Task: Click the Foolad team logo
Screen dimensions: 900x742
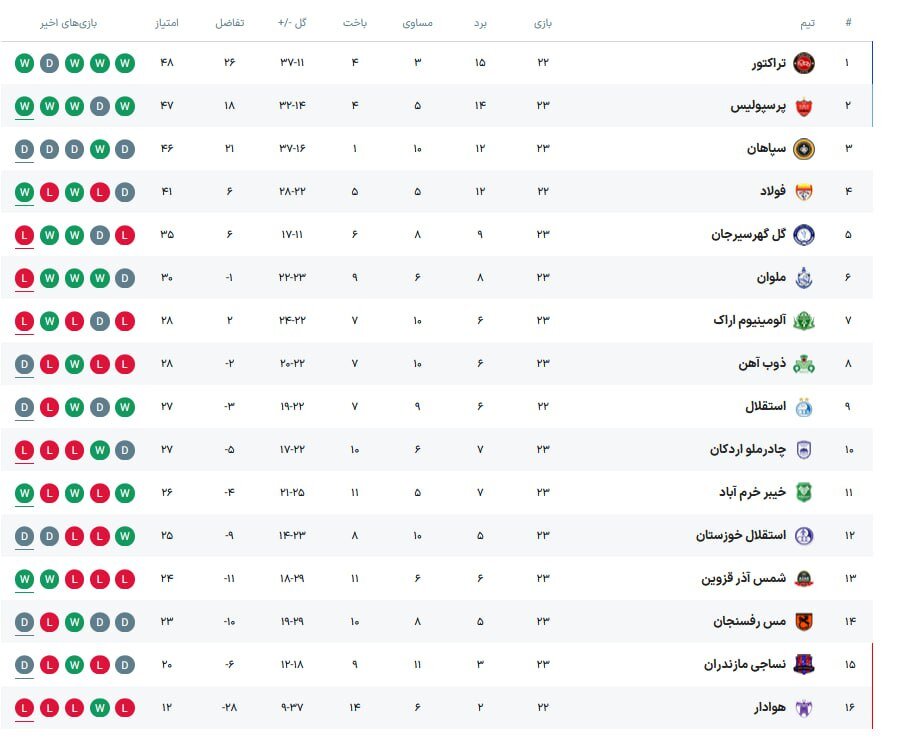Action: [x=804, y=192]
